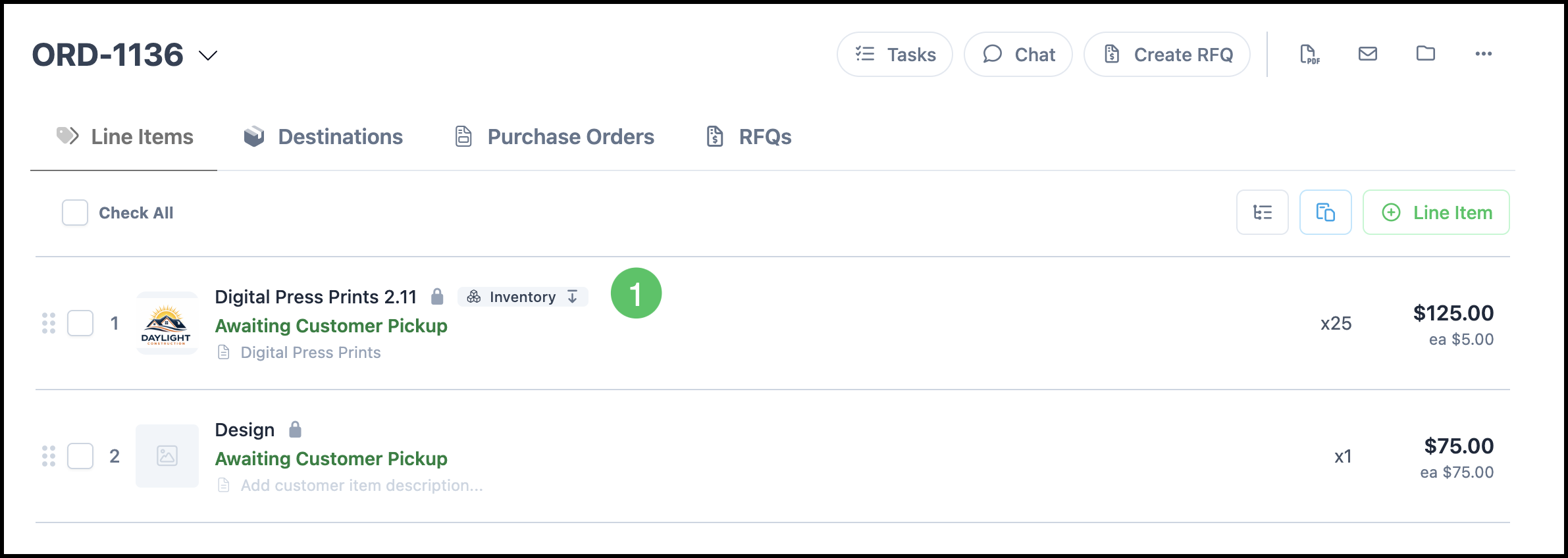
Task: Click the tree list view icon
Action: tap(1263, 213)
